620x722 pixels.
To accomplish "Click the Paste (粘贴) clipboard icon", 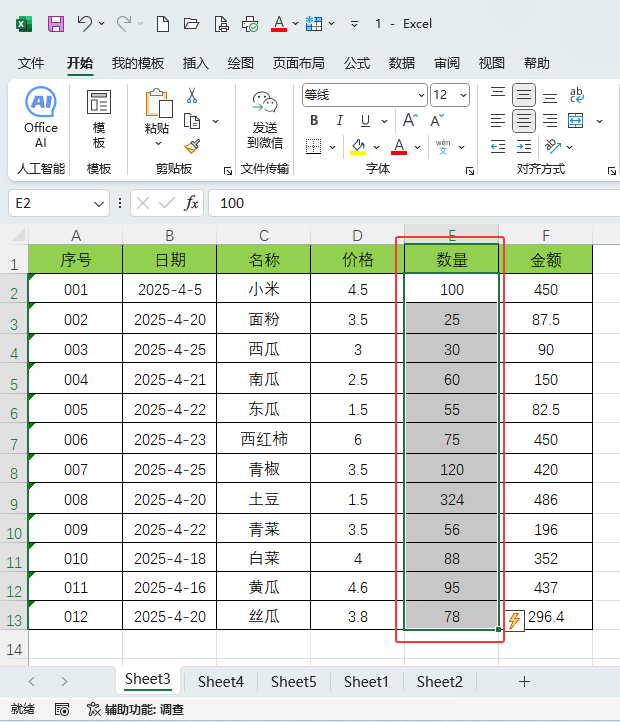I will (158, 103).
